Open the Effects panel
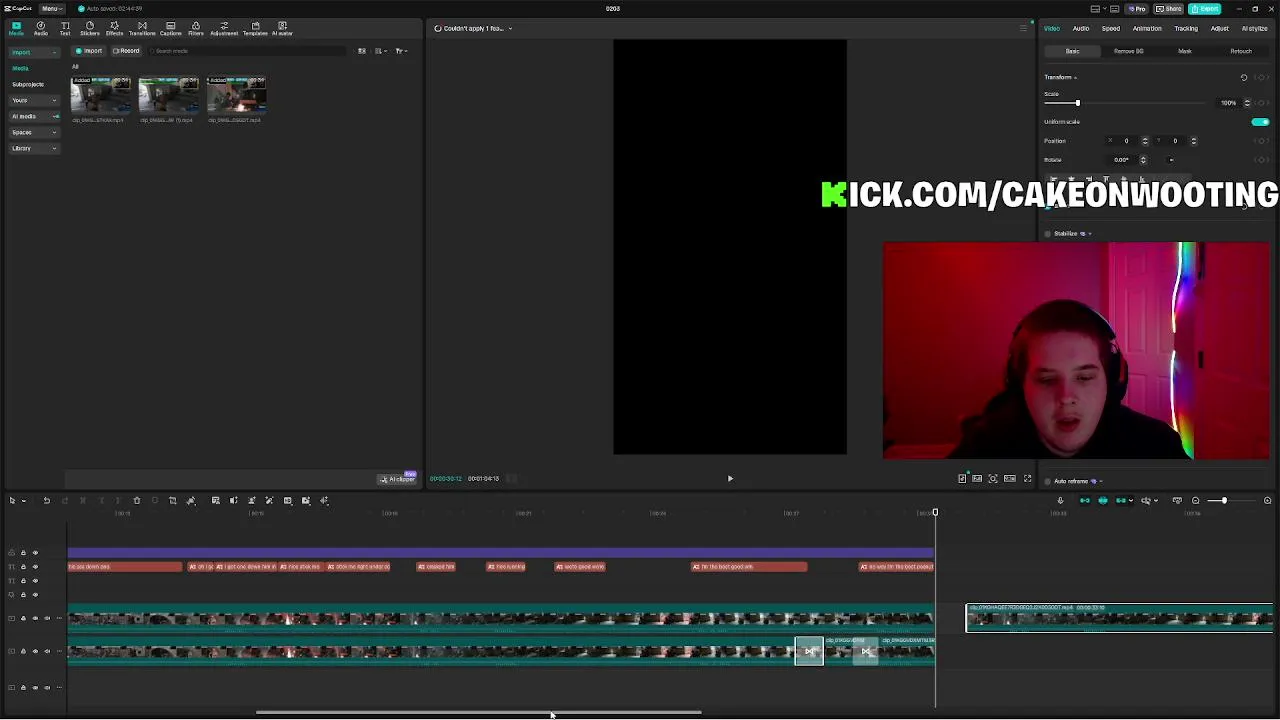 click(x=115, y=28)
